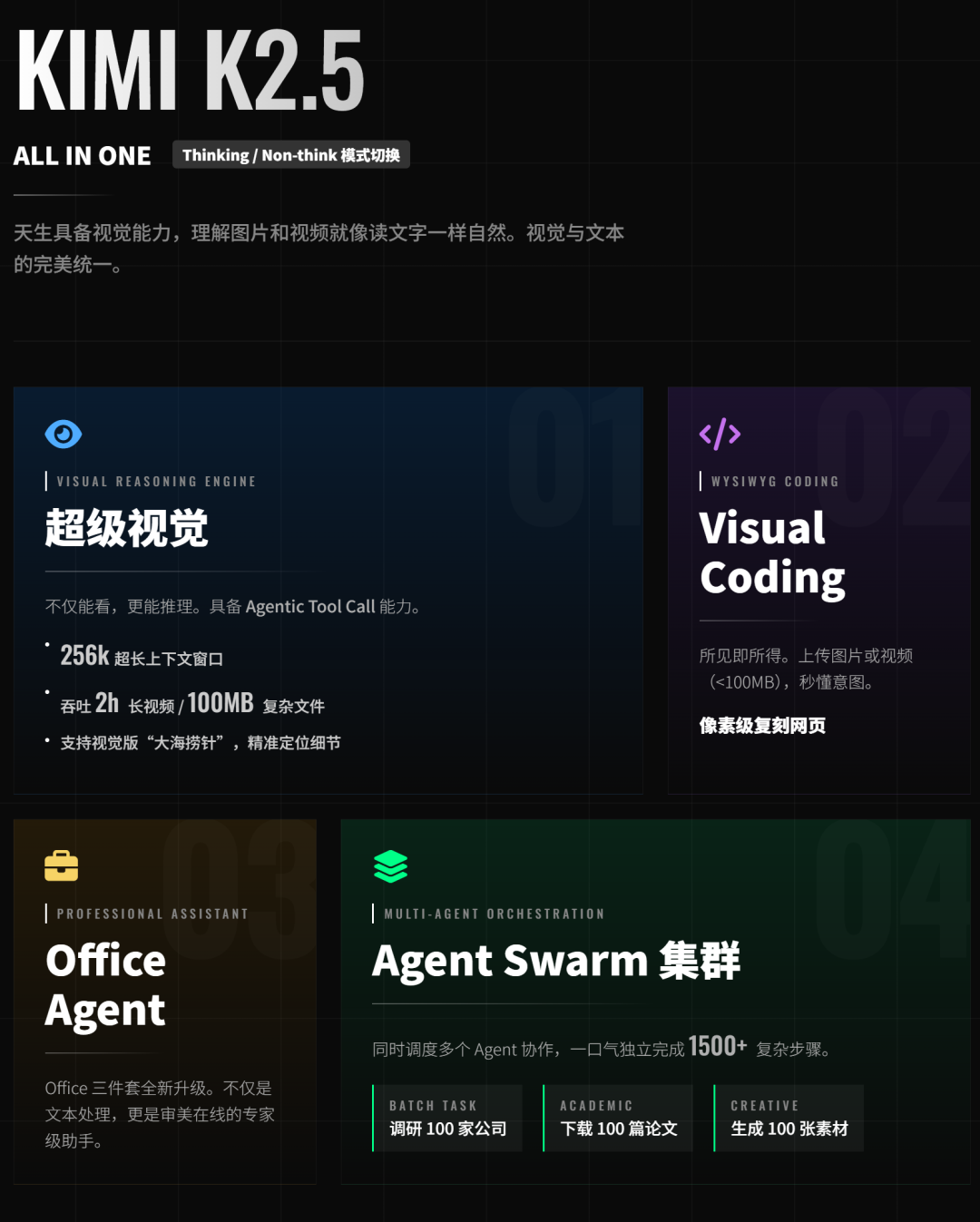This screenshot has height=1222, width=980.
Task: Click the BATCH TASK 调研 100 家公司 tile
Action: pyautogui.click(x=447, y=1118)
